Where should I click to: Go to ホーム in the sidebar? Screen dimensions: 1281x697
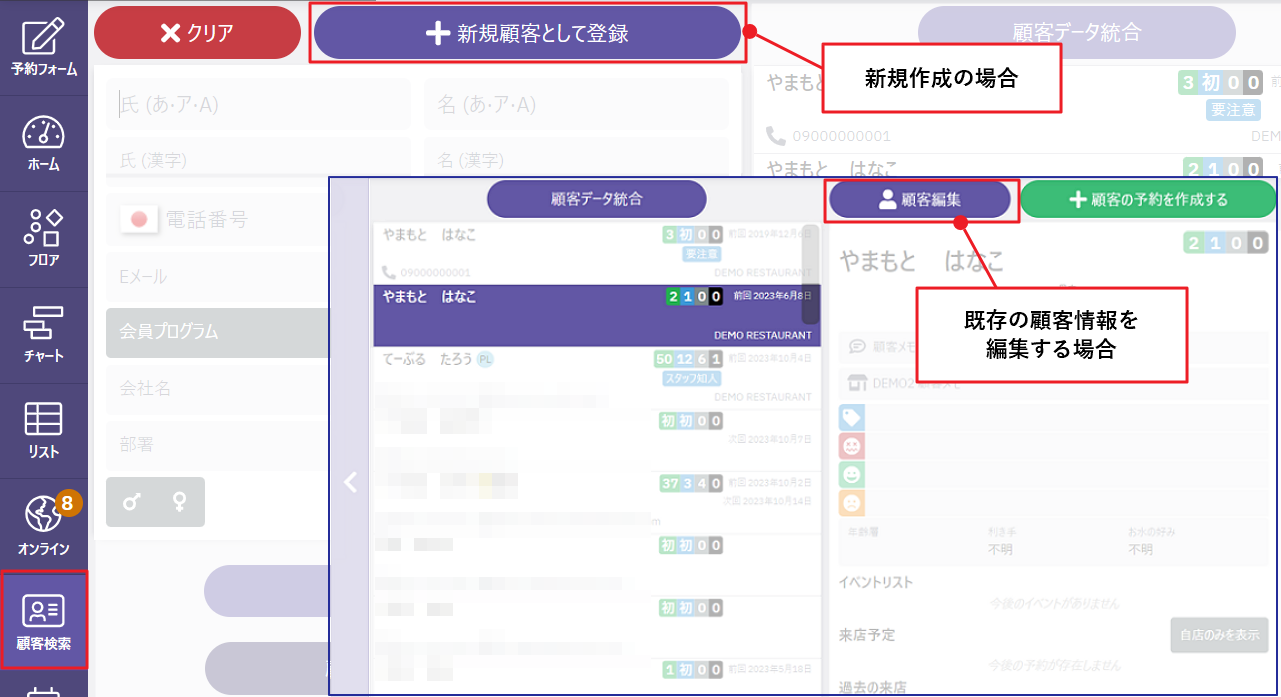(43, 143)
